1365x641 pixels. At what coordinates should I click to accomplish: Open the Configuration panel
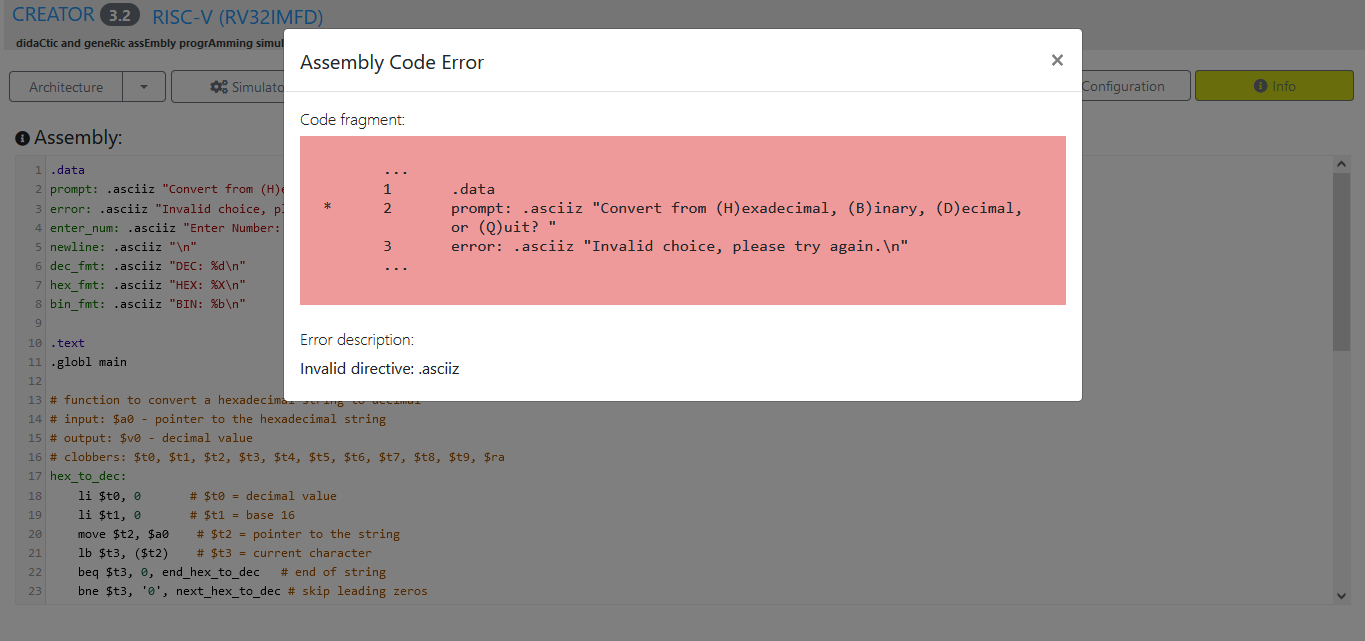pyautogui.click(x=1124, y=86)
